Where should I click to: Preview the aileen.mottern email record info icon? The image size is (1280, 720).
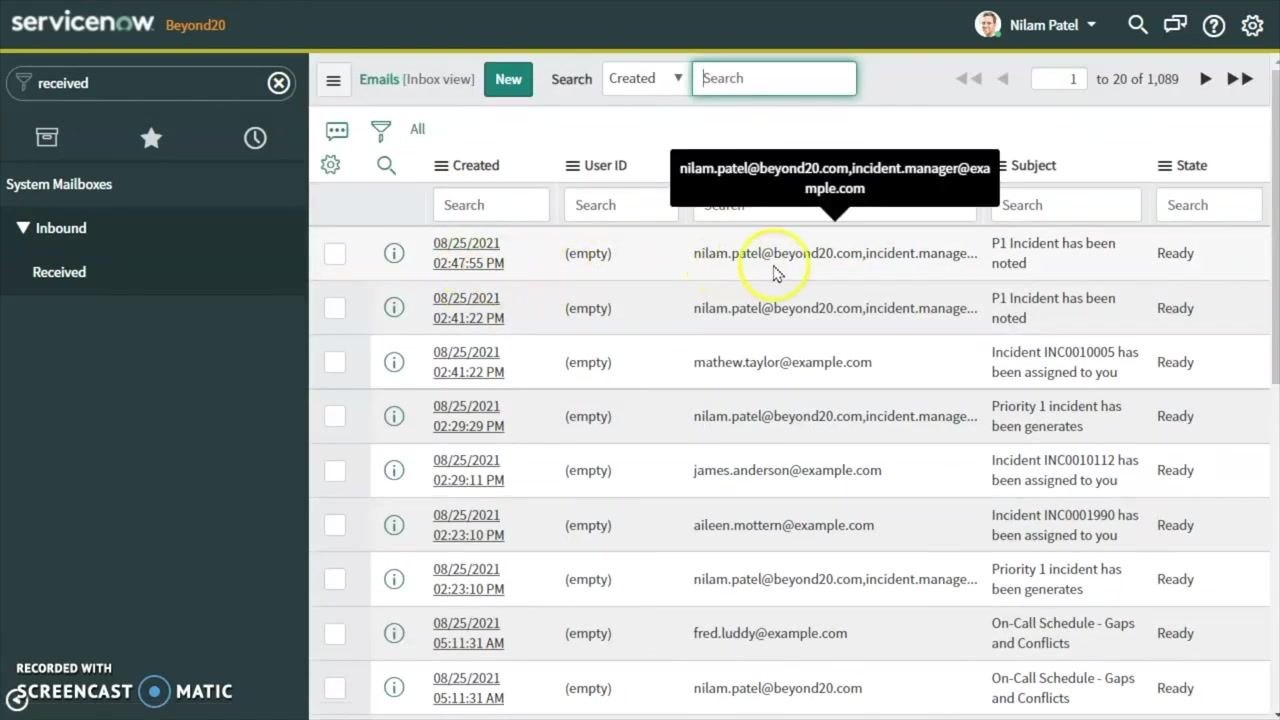[394, 525]
